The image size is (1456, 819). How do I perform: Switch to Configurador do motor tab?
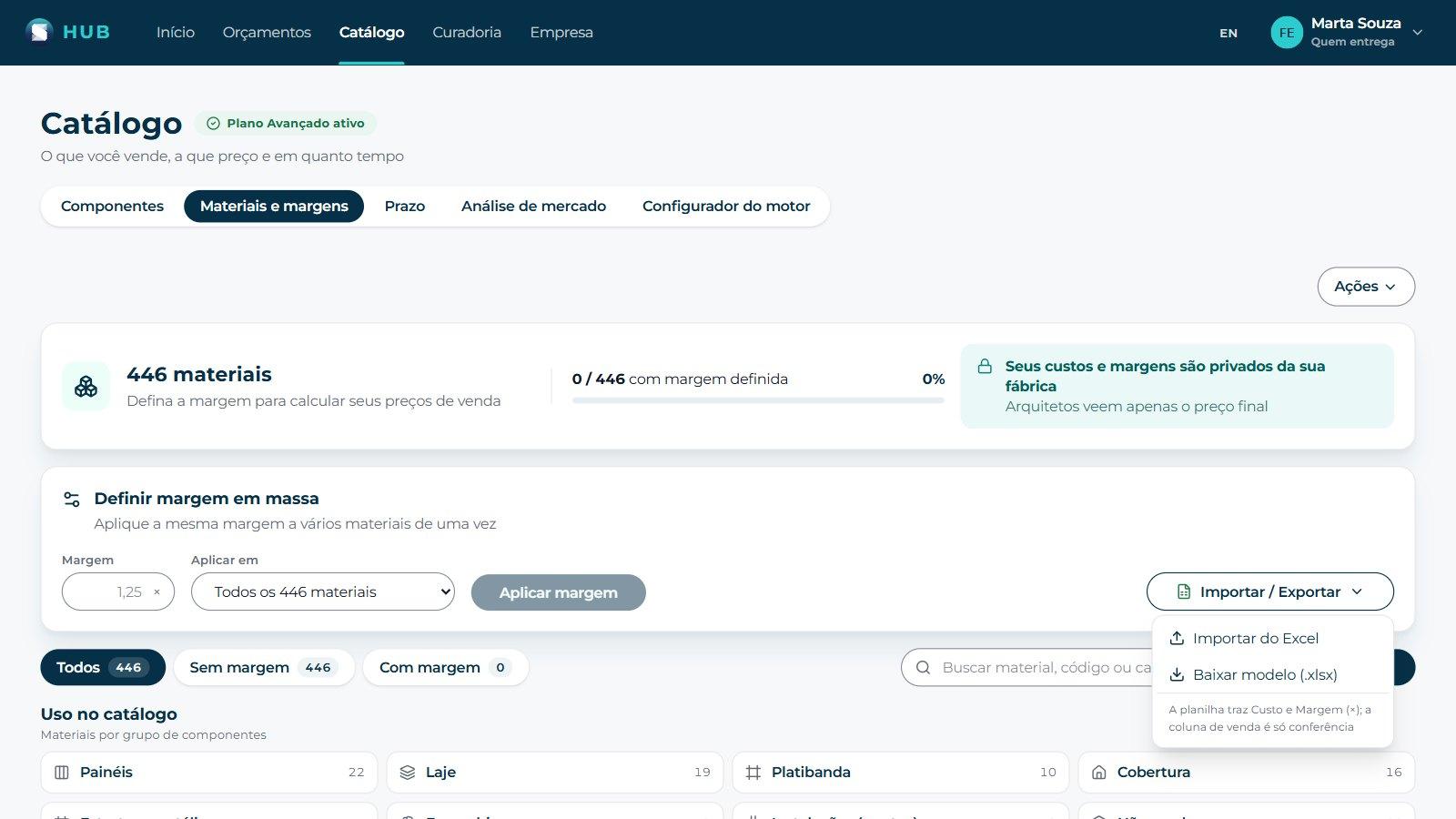(x=726, y=207)
